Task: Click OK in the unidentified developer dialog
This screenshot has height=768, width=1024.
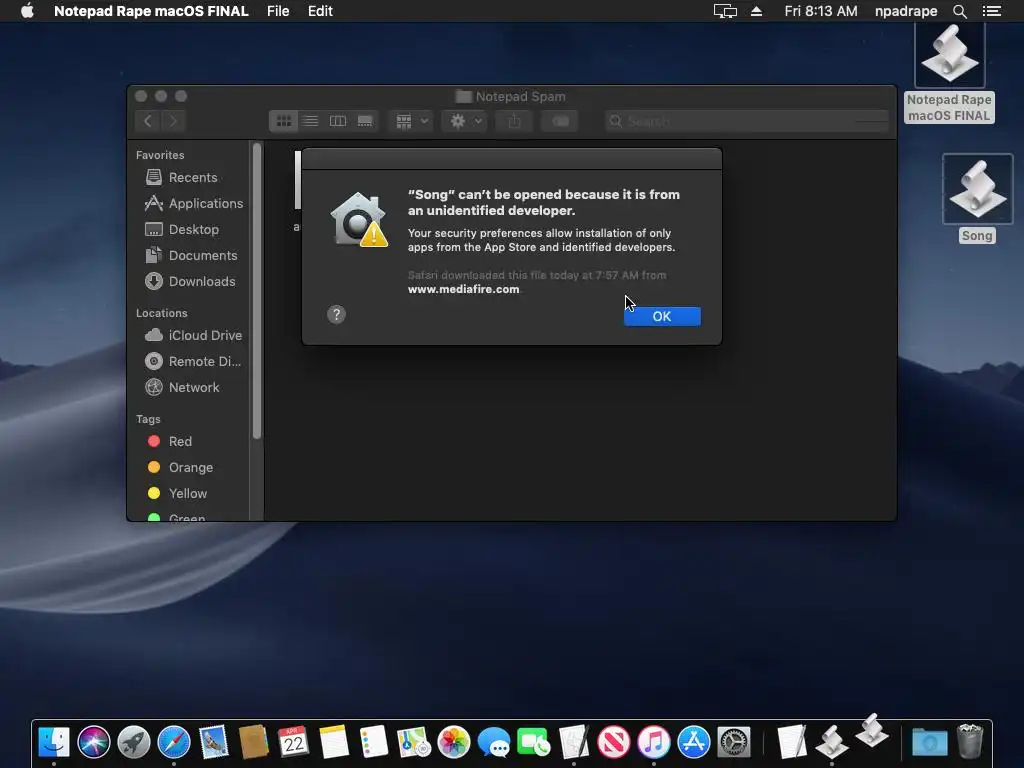Action: click(x=662, y=316)
